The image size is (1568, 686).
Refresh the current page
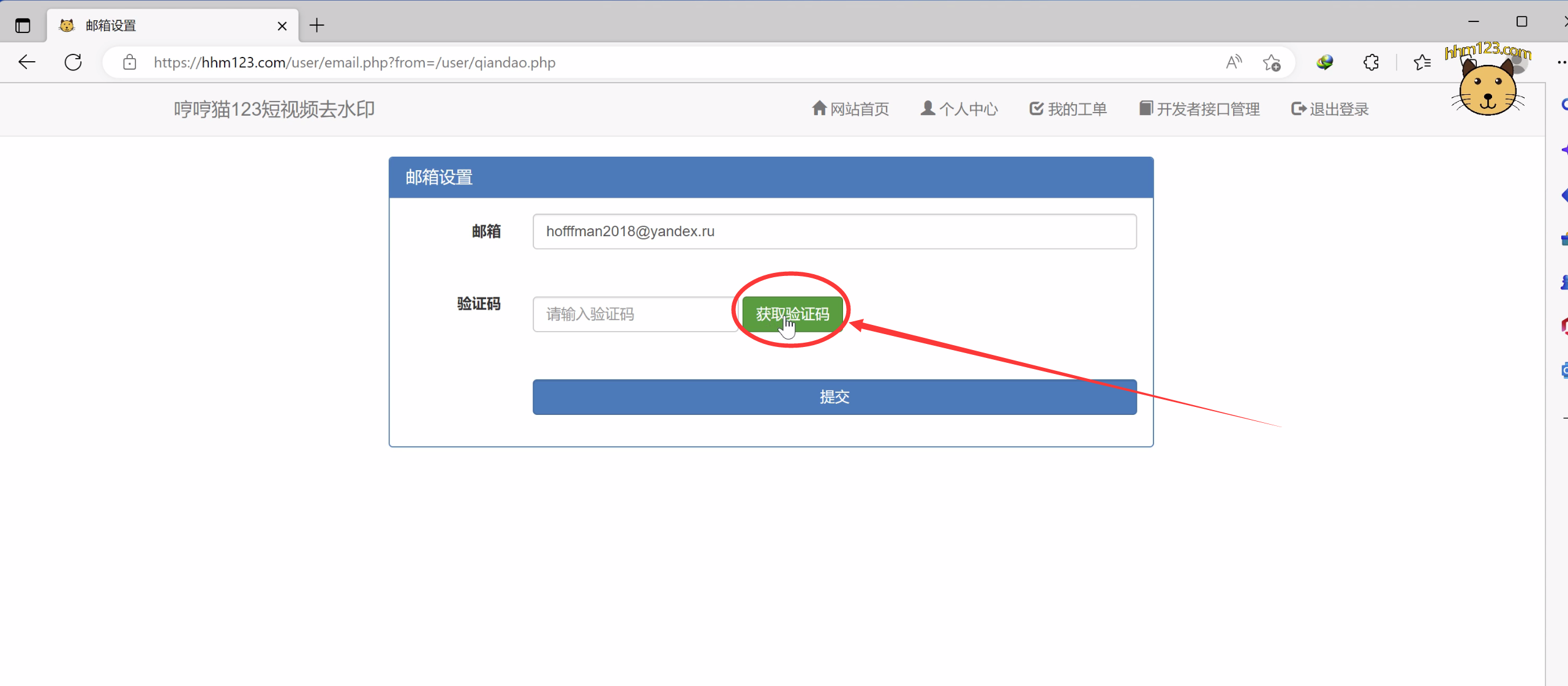tap(73, 62)
